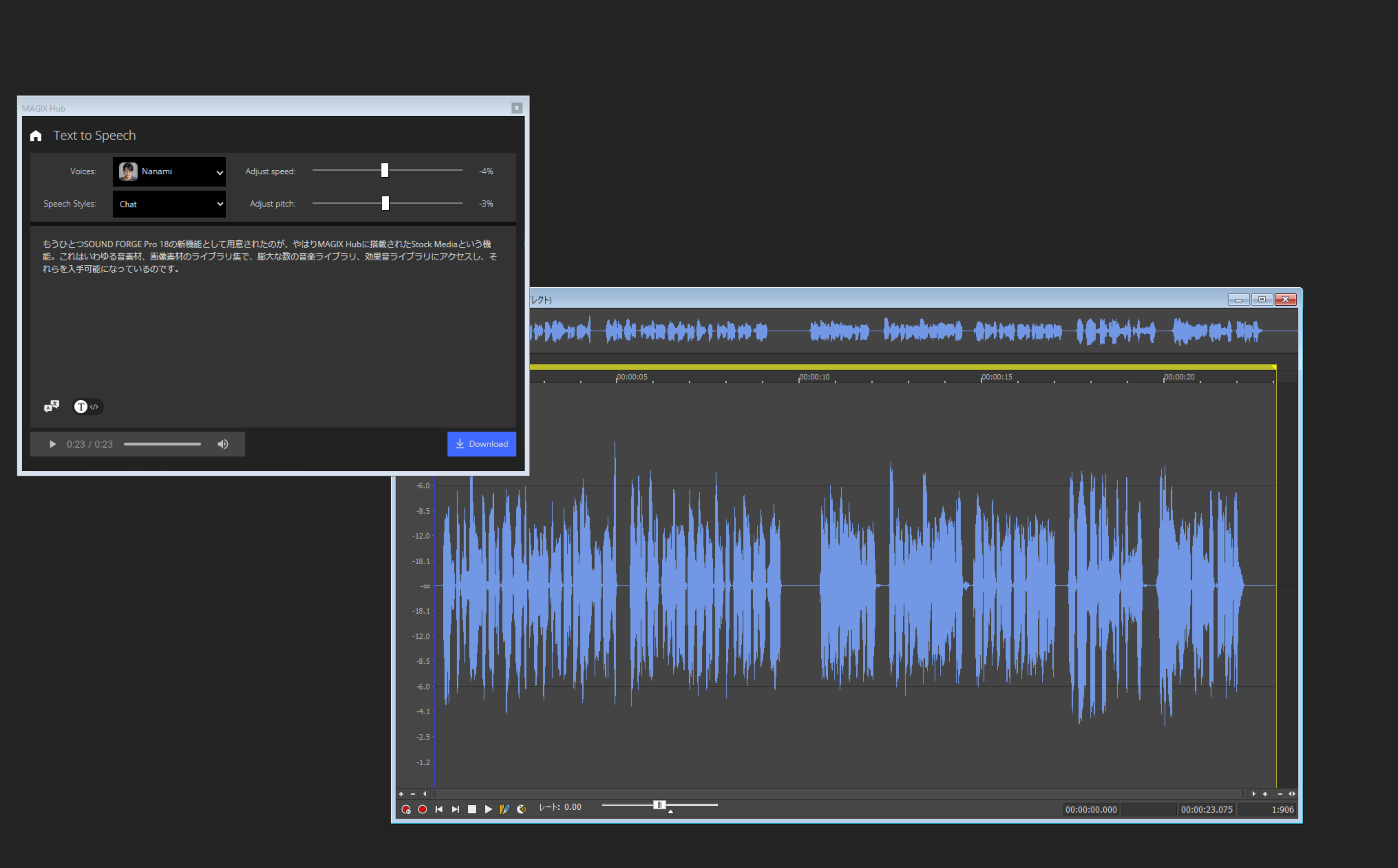
Task: Select the pencil edit tool icon
Action: 504,809
